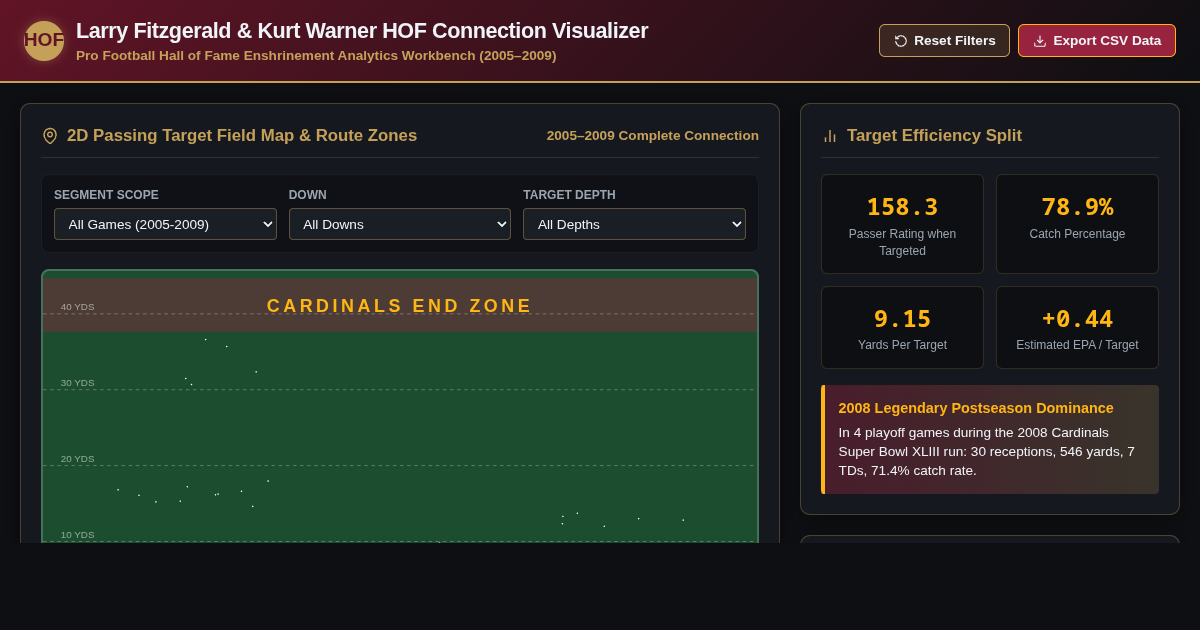Click the Analytics Workbench subtitle text
Screen dimensions: 1200x630
[316, 56]
